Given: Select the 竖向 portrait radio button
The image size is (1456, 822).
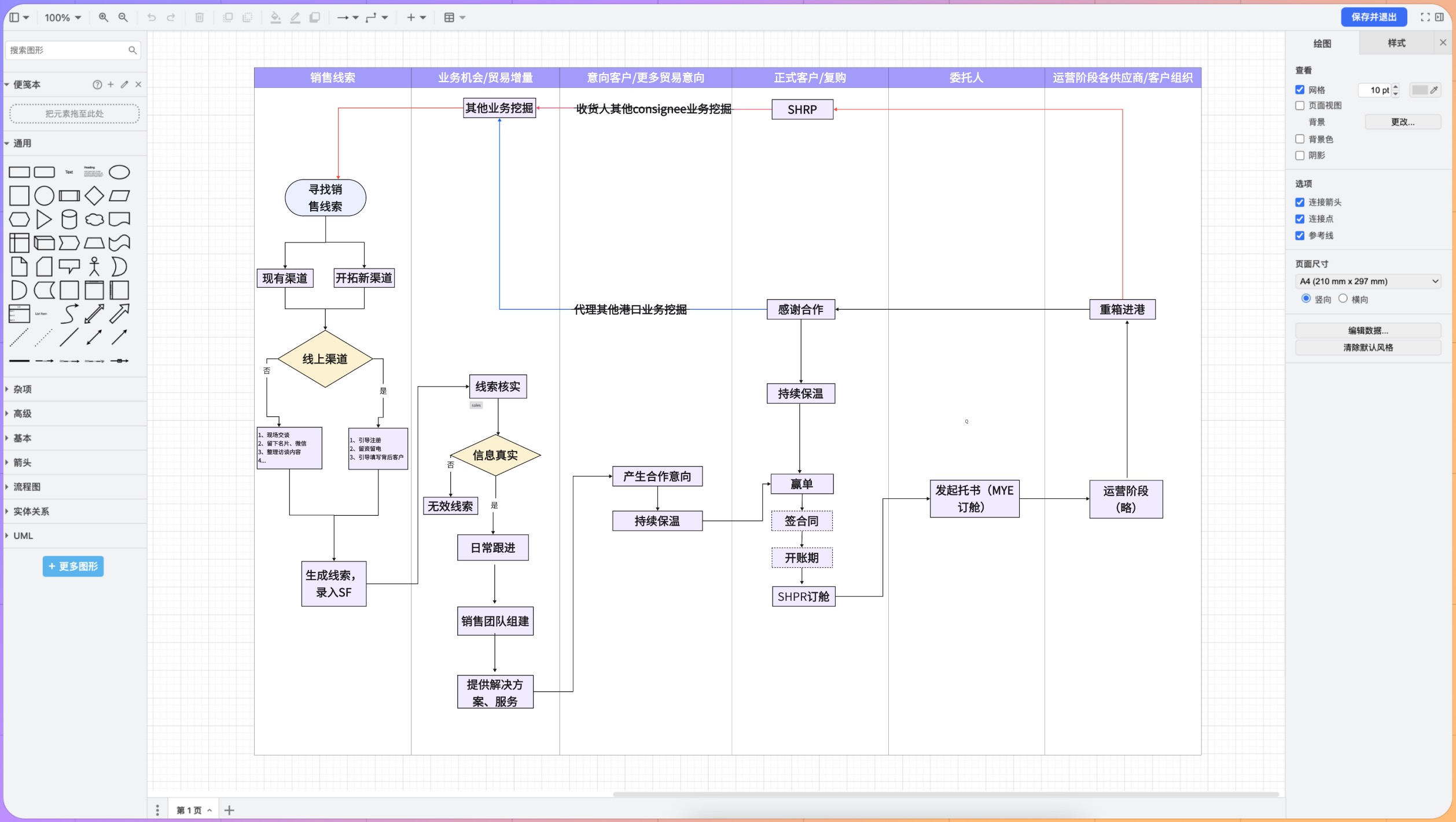Looking at the screenshot, I should (1306, 299).
